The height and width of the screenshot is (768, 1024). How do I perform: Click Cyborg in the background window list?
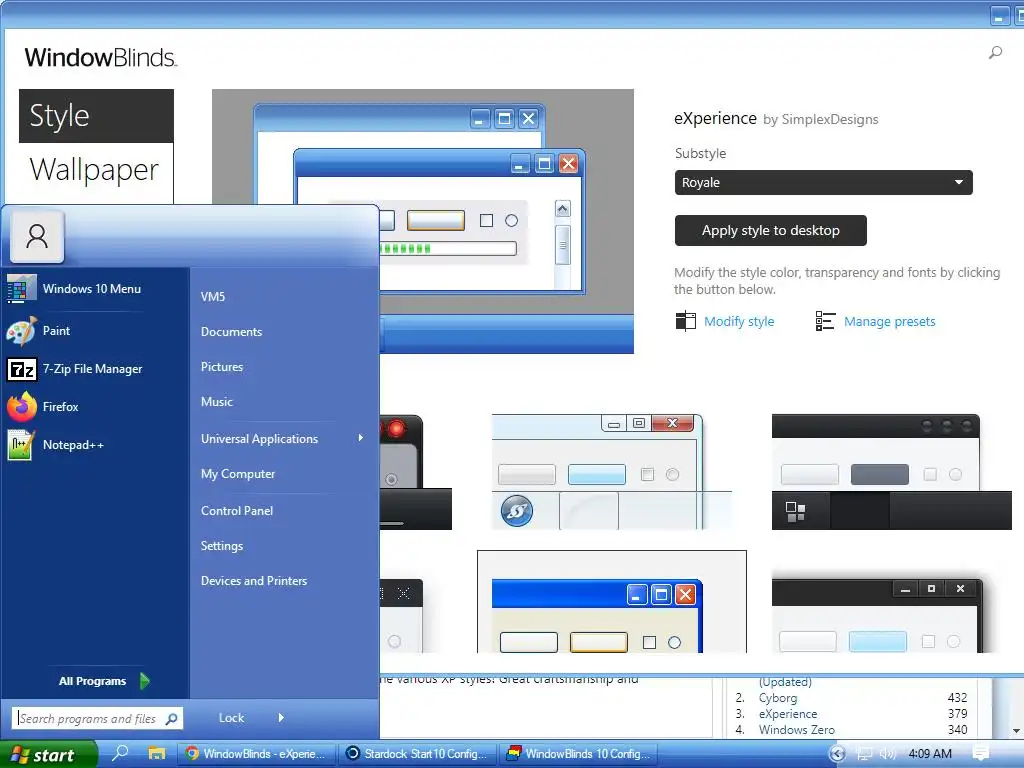tap(778, 697)
